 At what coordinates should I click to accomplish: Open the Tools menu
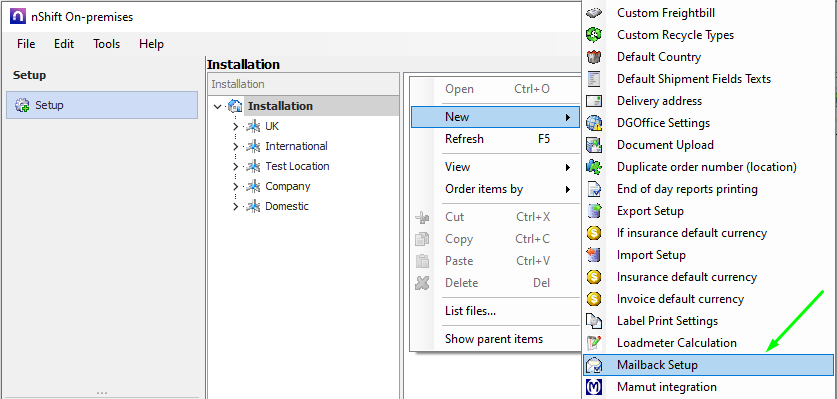click(106, 44)
